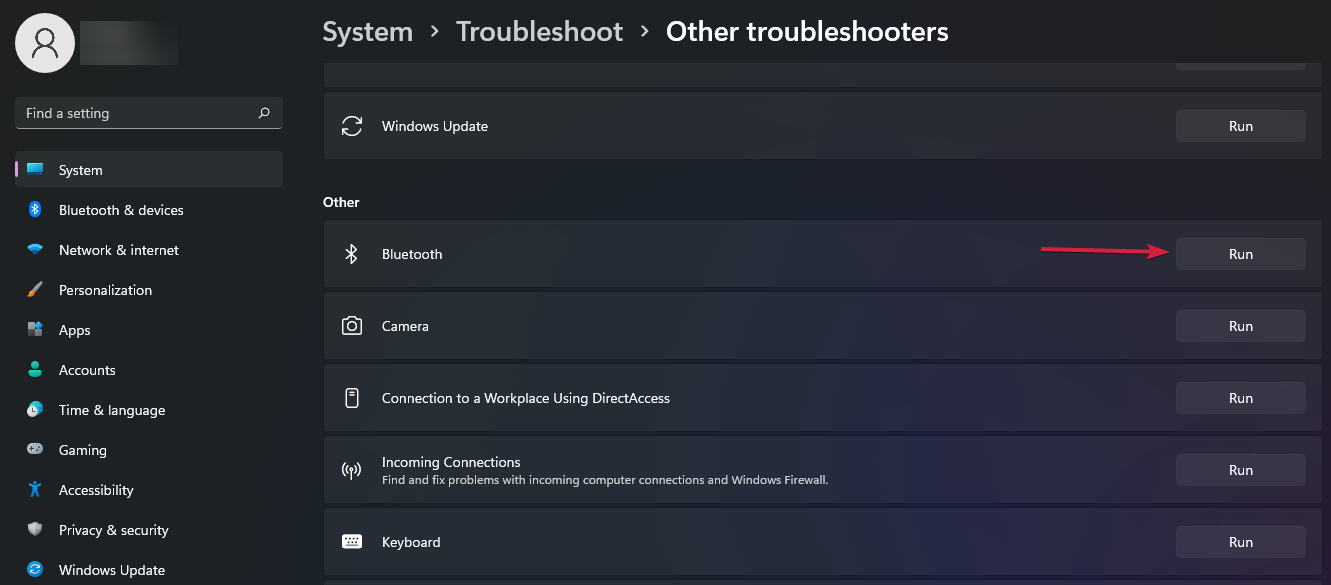Click the Gaming controller icon in sidebar

click(x=35, y=450)
